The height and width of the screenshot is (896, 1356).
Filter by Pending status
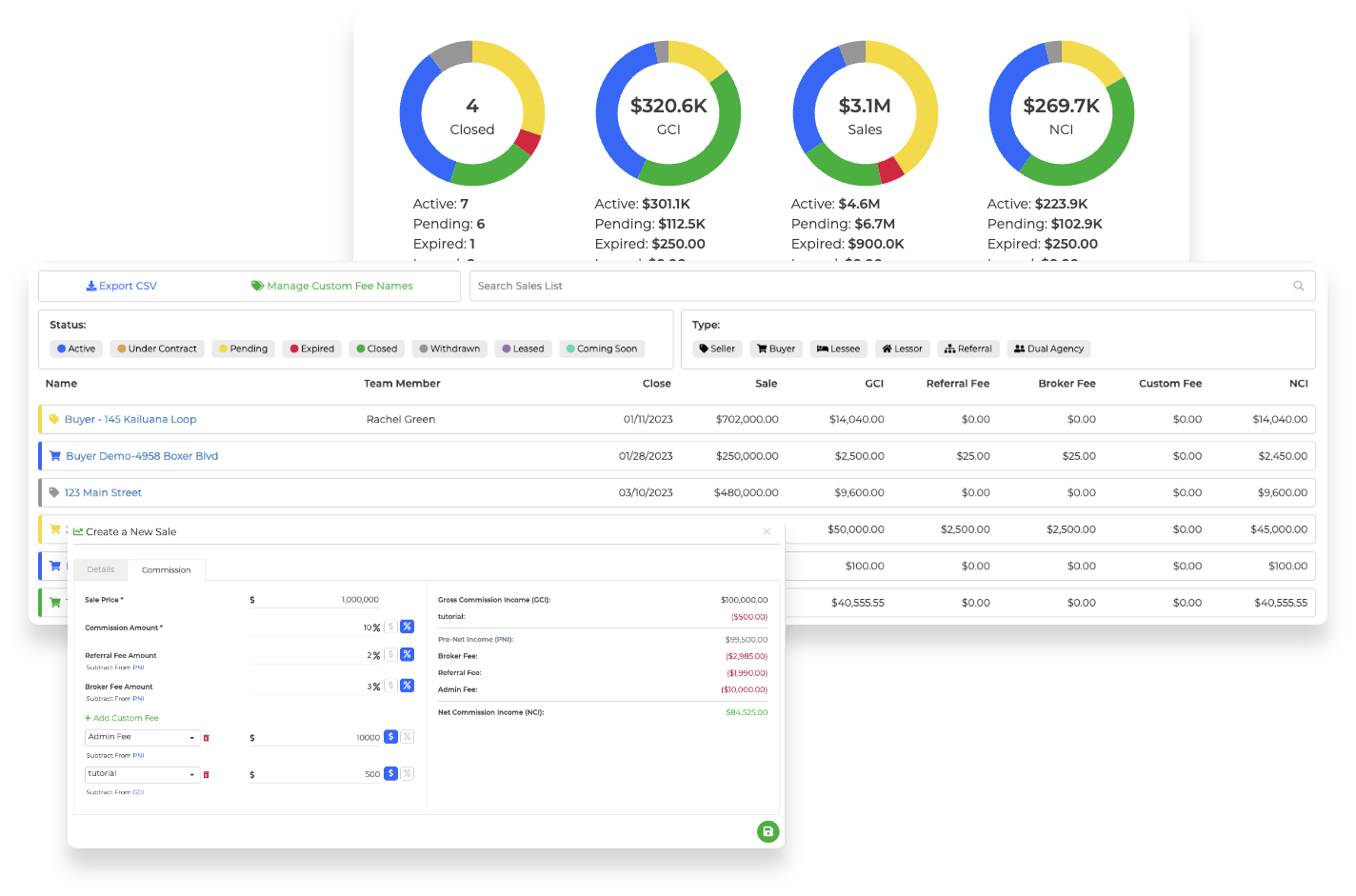click(x=243, y=348)
